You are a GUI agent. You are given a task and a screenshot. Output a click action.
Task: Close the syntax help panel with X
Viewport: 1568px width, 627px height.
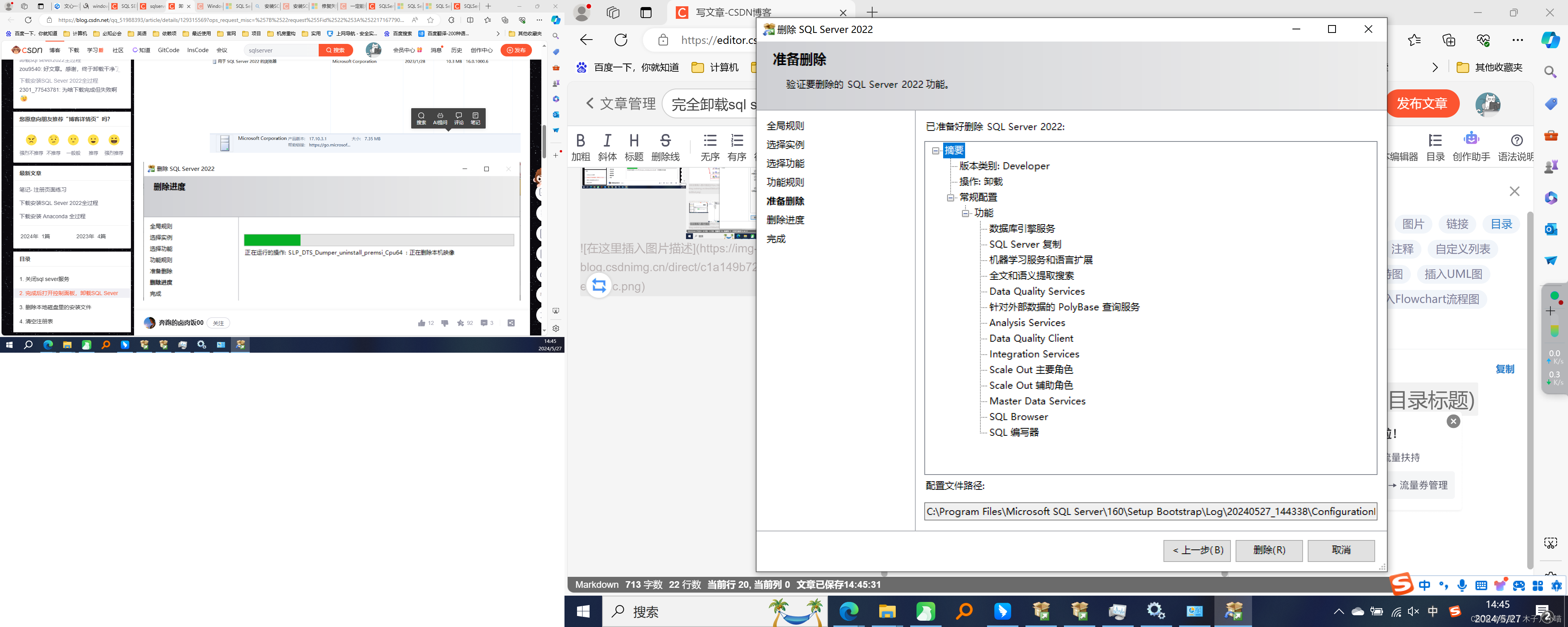pyautogui.click(x=1514, y=191)
